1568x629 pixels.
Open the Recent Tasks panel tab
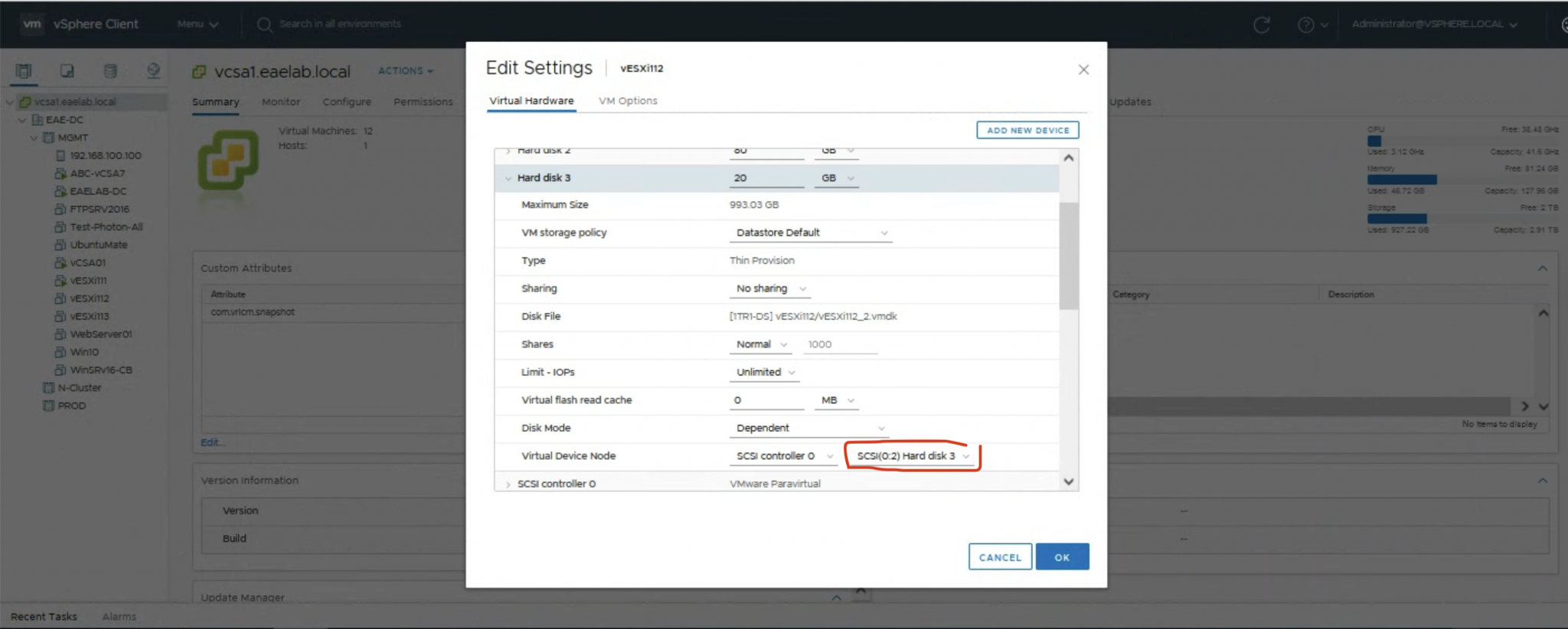click(44, 617)
